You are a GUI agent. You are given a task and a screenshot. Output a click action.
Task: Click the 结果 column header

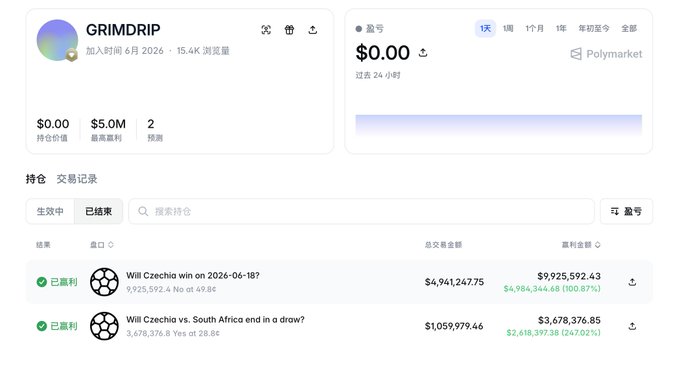43,245
